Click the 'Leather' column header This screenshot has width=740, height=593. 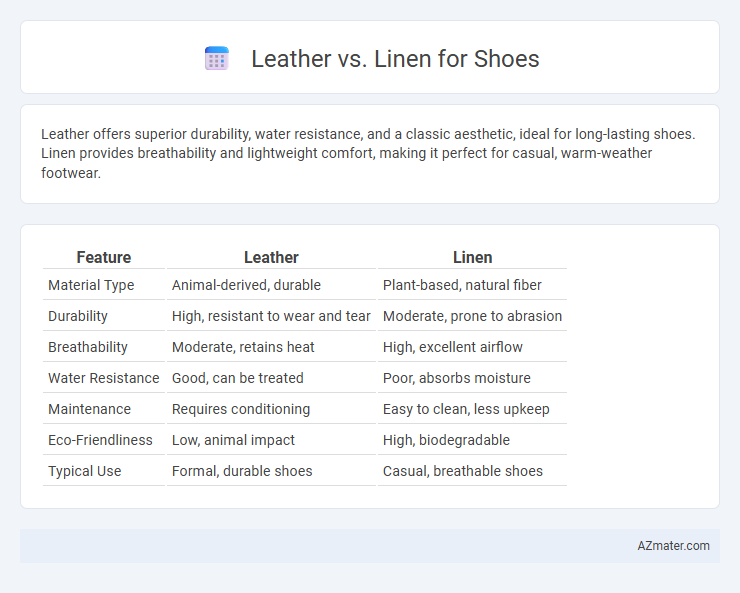point(271,257)
